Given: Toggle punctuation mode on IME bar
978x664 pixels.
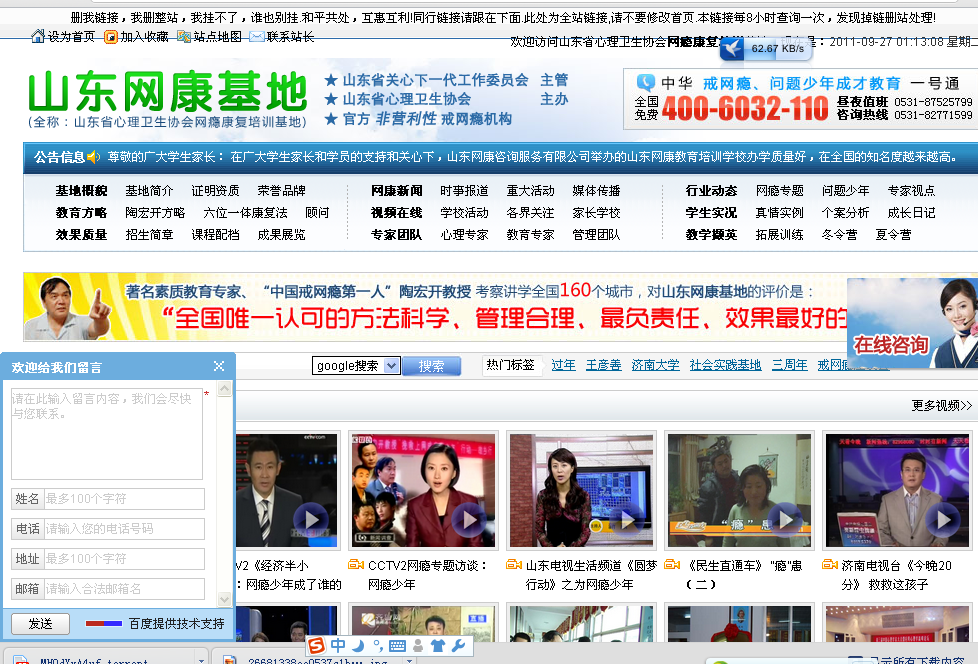Looking at the screenshot, I should [378, 646].
